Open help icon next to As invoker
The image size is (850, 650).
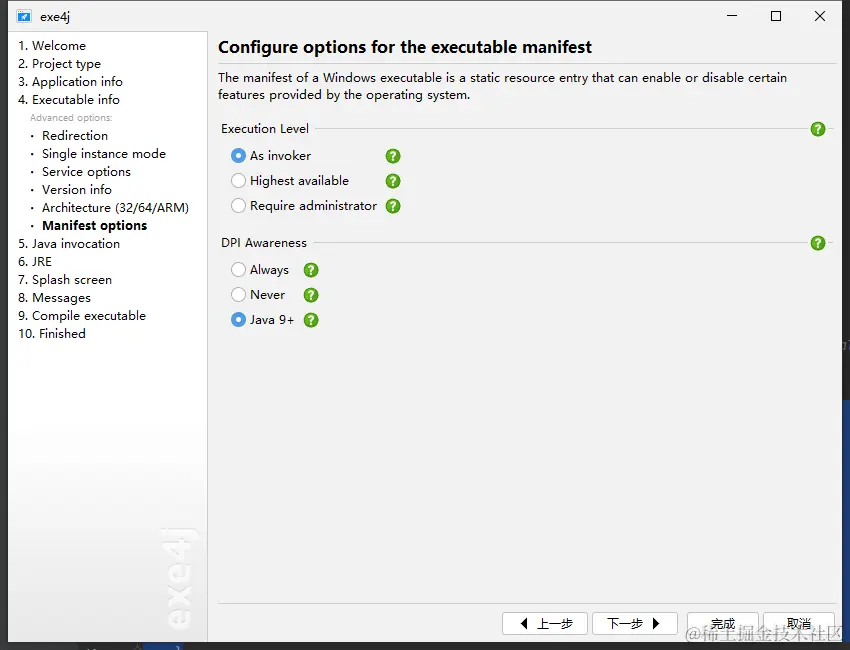click(x=393, y=156)
